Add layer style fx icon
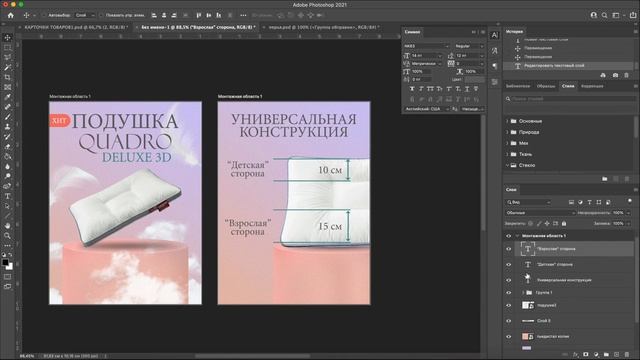Screen dimensions: 640x360 point(576,355)
